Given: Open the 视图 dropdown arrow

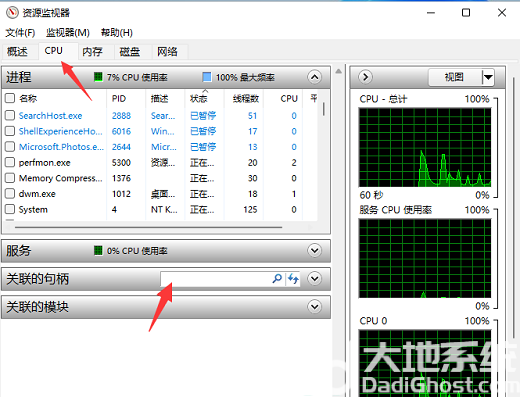Looking at the screenshot, I should (488, 77).
